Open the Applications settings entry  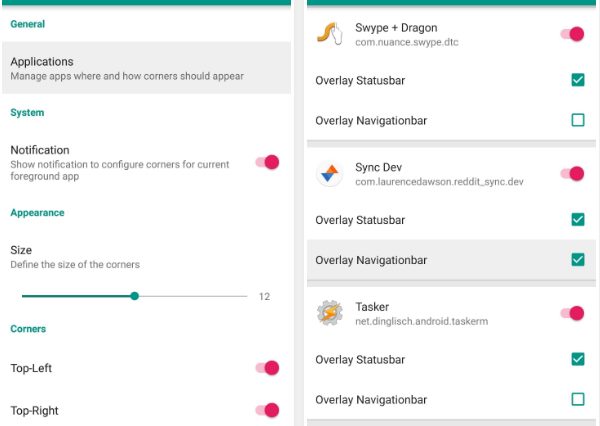tap(146, 68)
